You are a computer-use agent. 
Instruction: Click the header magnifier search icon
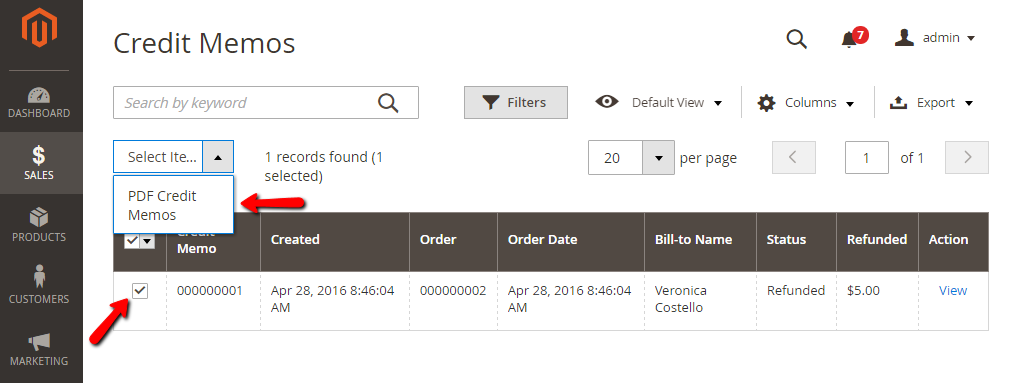coord(796,39)
